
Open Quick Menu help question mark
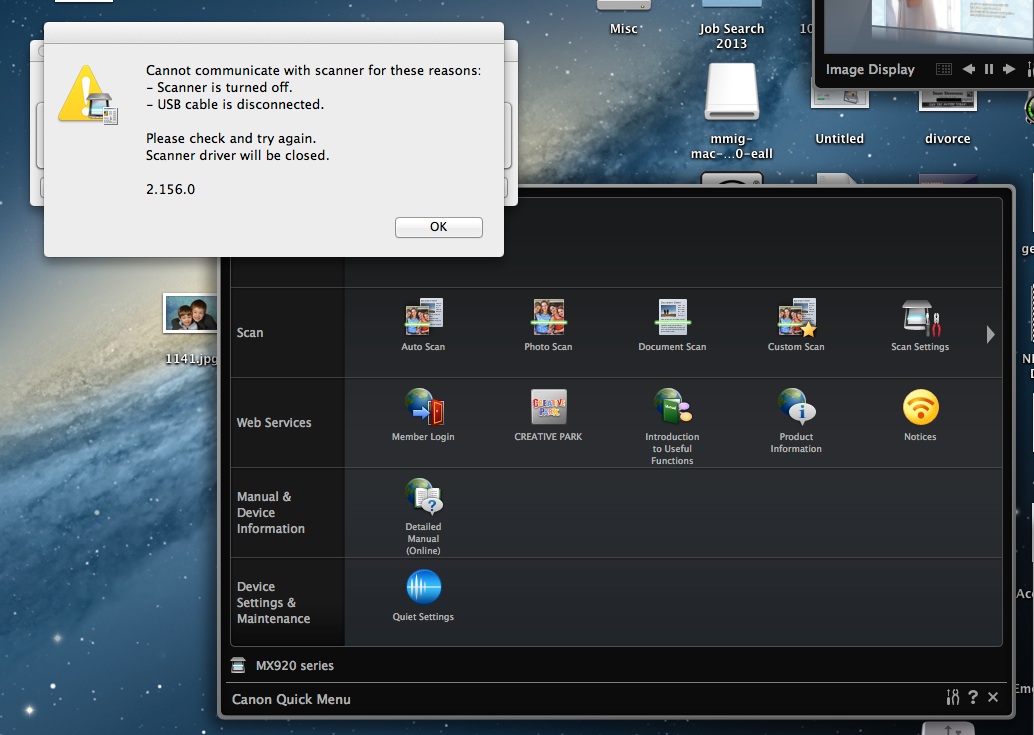coord(973,698)
